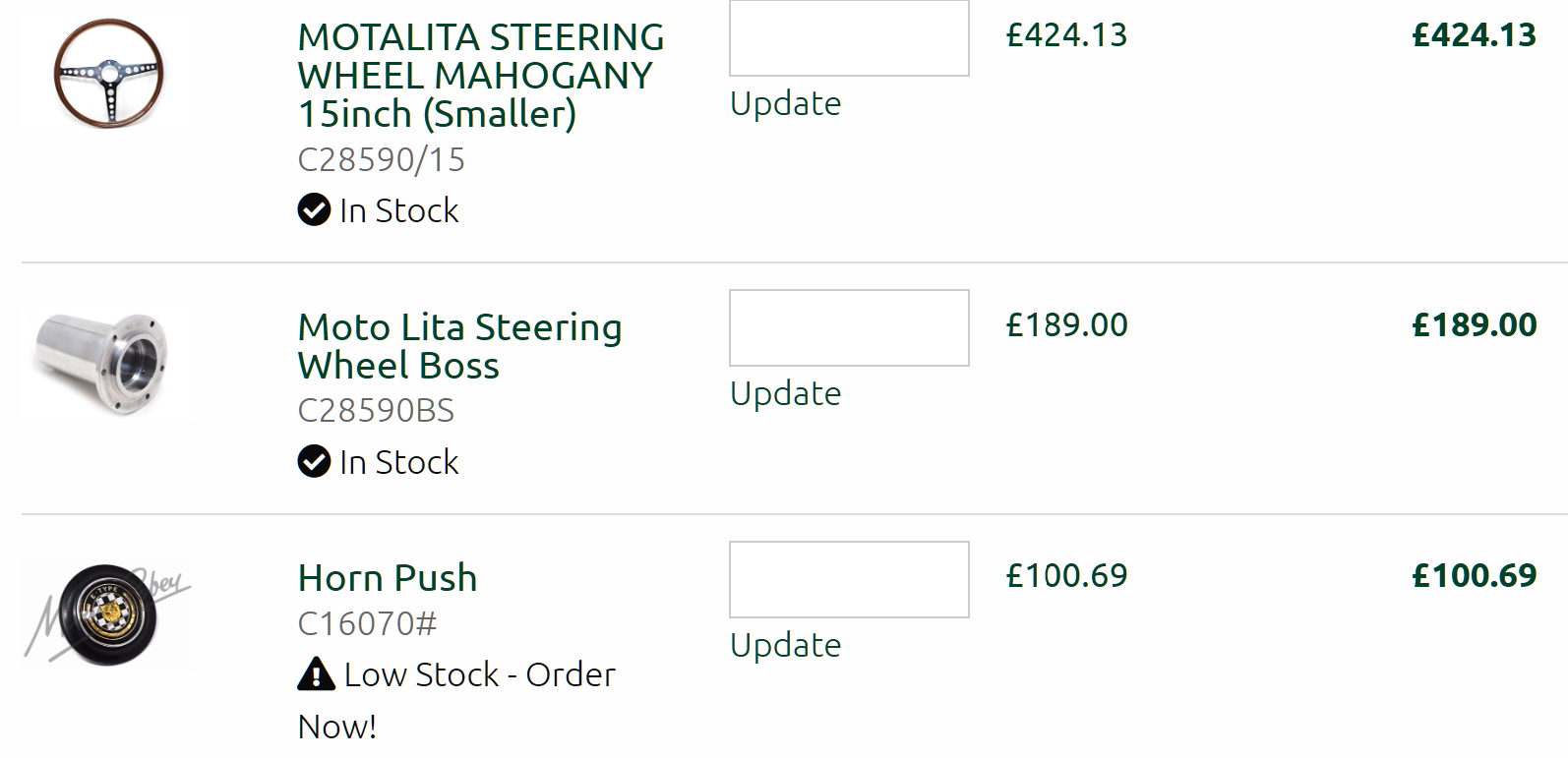Viewport: 1568px width, 758px height.
Task: Update quantity for the Horn Push
Action: coord(785,645)
